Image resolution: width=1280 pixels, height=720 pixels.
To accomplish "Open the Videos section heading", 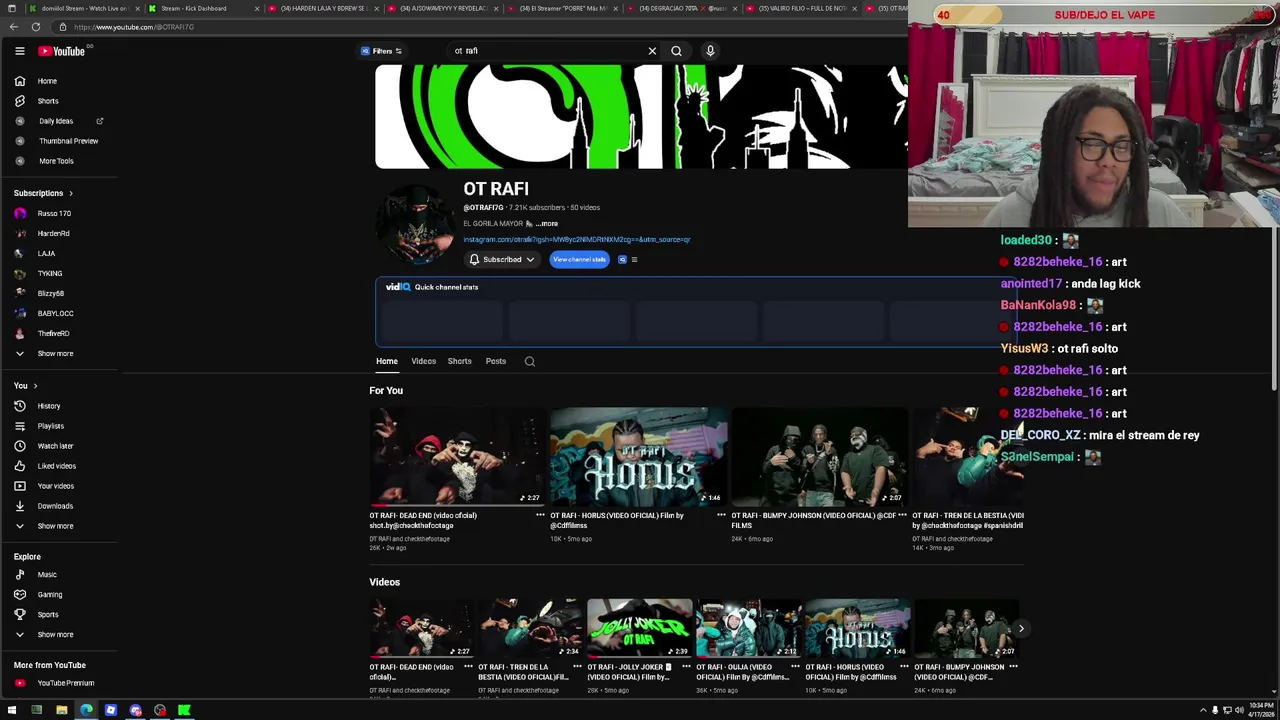I will pos(384,582).
